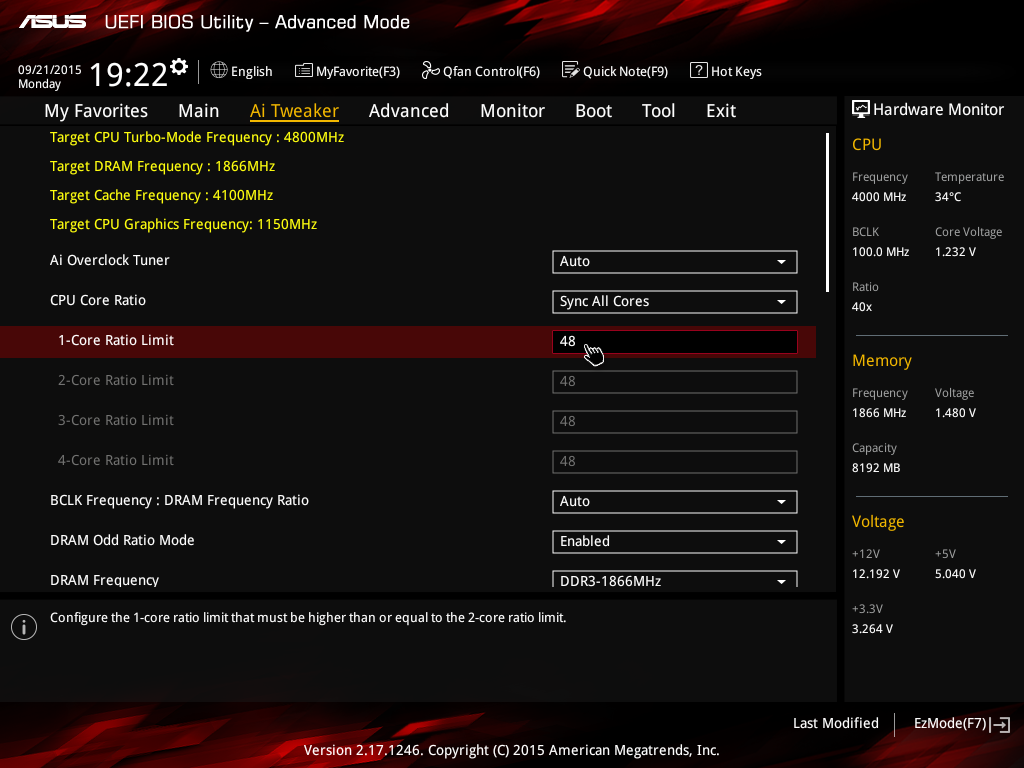Click the globe language icon
The image size is (1024, 768).
tap(219, 70)
